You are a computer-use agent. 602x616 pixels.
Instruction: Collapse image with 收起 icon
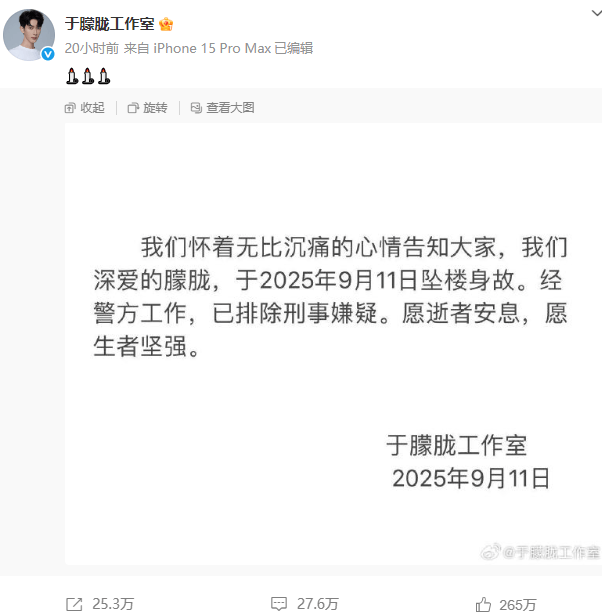pos(70,108)
